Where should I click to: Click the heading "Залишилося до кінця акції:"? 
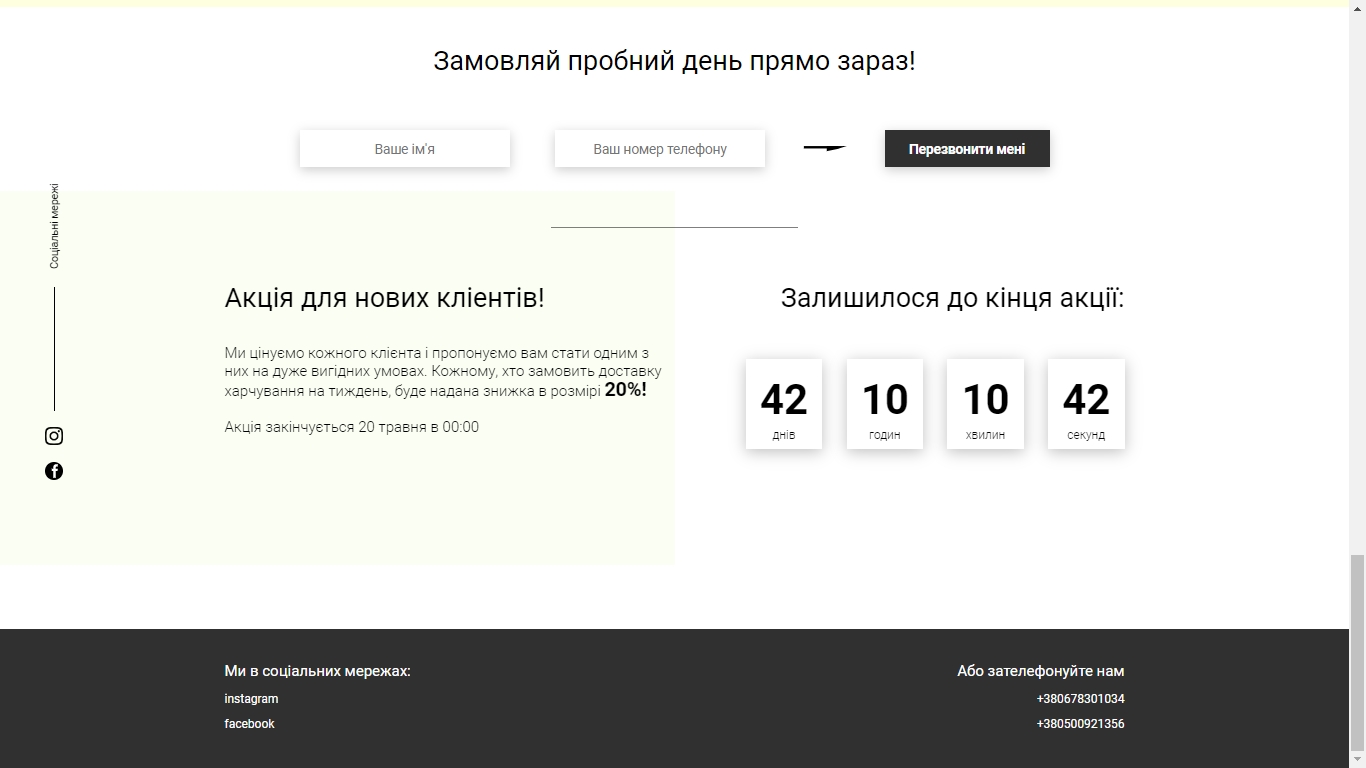(x=953, y=298)
